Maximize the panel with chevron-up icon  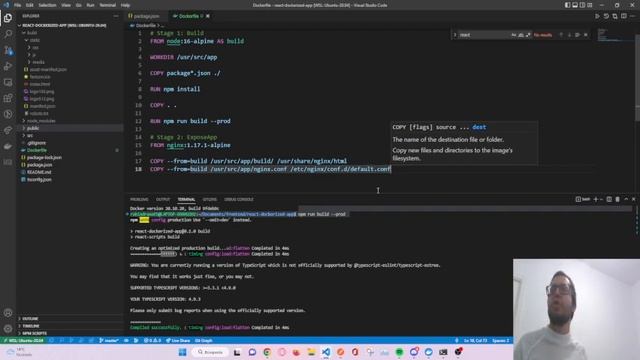pyautogui.click(x=626, y=199)
